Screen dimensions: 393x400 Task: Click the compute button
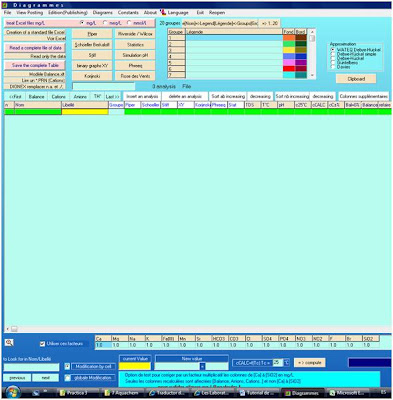tap(310, 363)
